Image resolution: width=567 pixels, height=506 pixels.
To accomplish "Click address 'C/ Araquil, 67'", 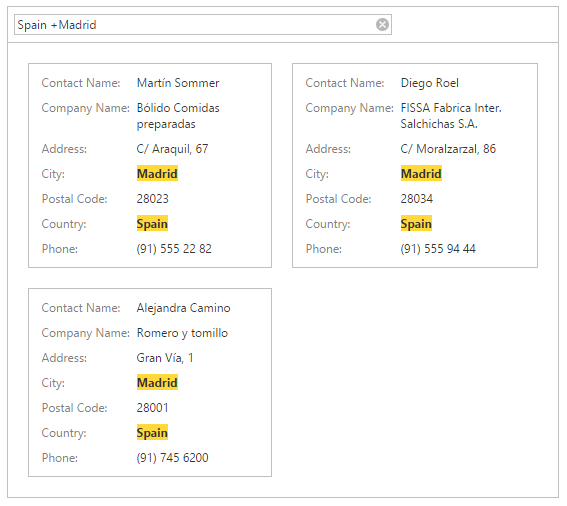I will (x=172, y=149).
